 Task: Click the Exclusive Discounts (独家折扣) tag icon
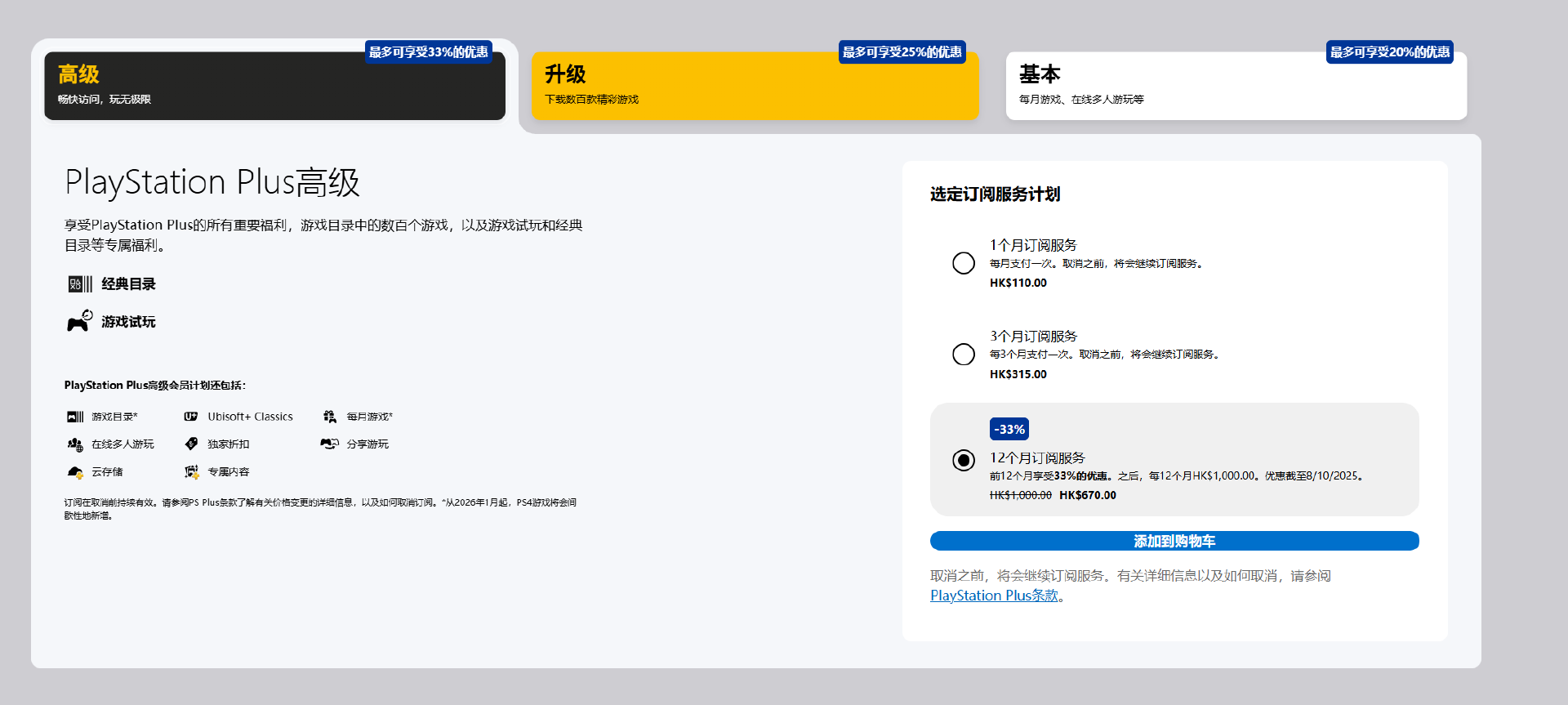[x=191, y=444]
